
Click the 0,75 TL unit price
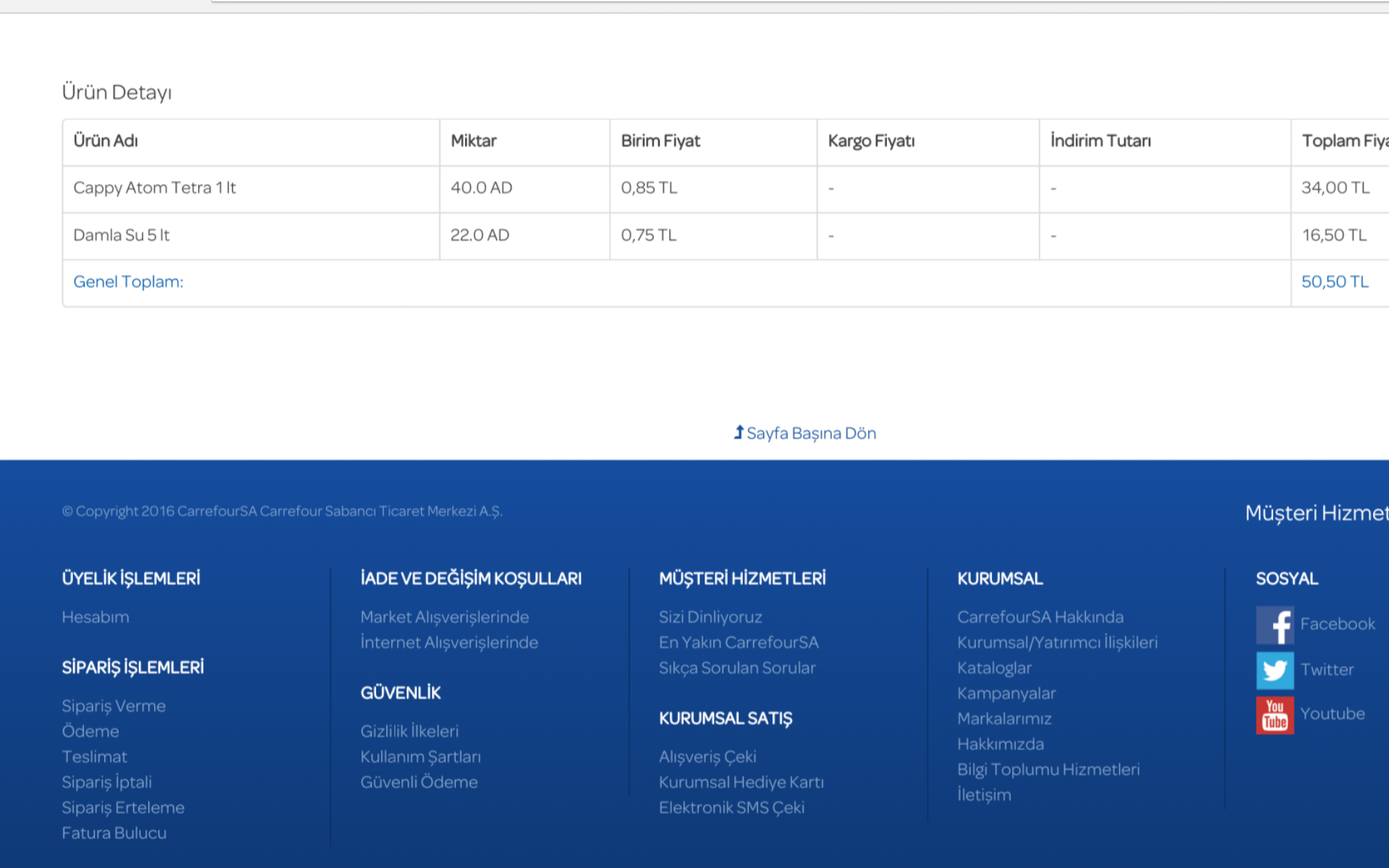649,235
